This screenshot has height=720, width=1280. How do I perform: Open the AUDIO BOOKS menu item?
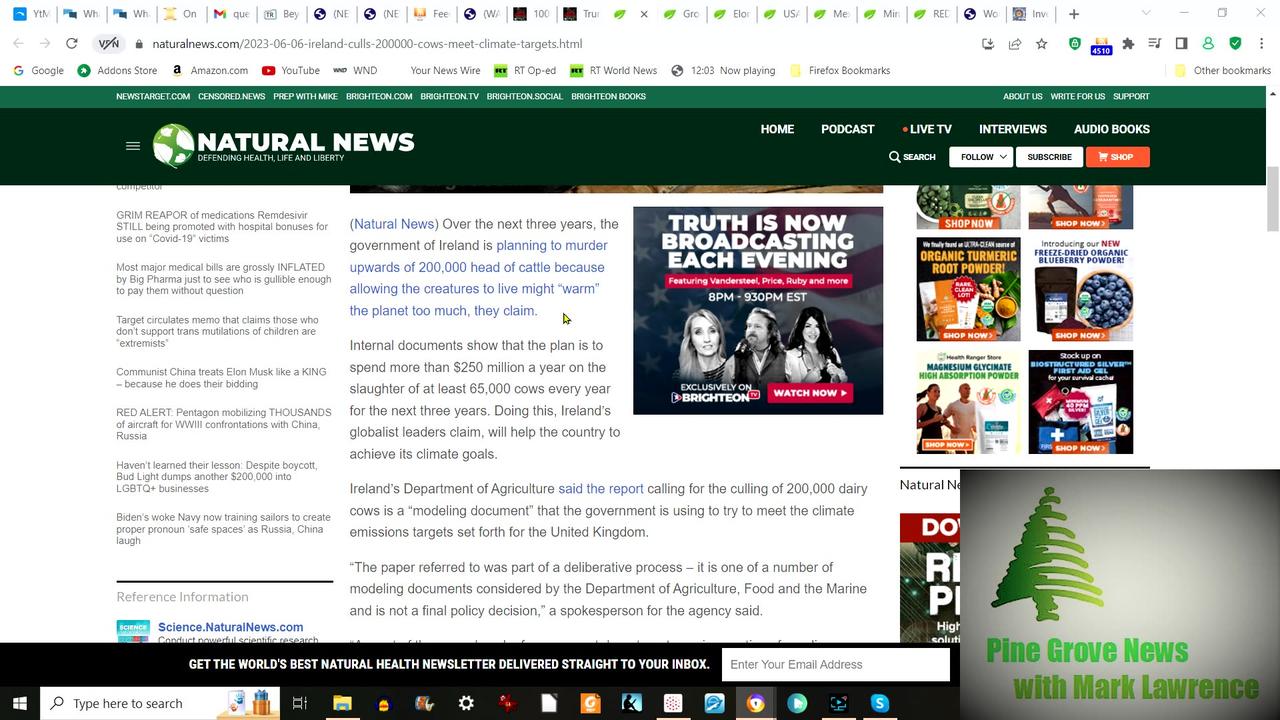tap(1112, 129)
